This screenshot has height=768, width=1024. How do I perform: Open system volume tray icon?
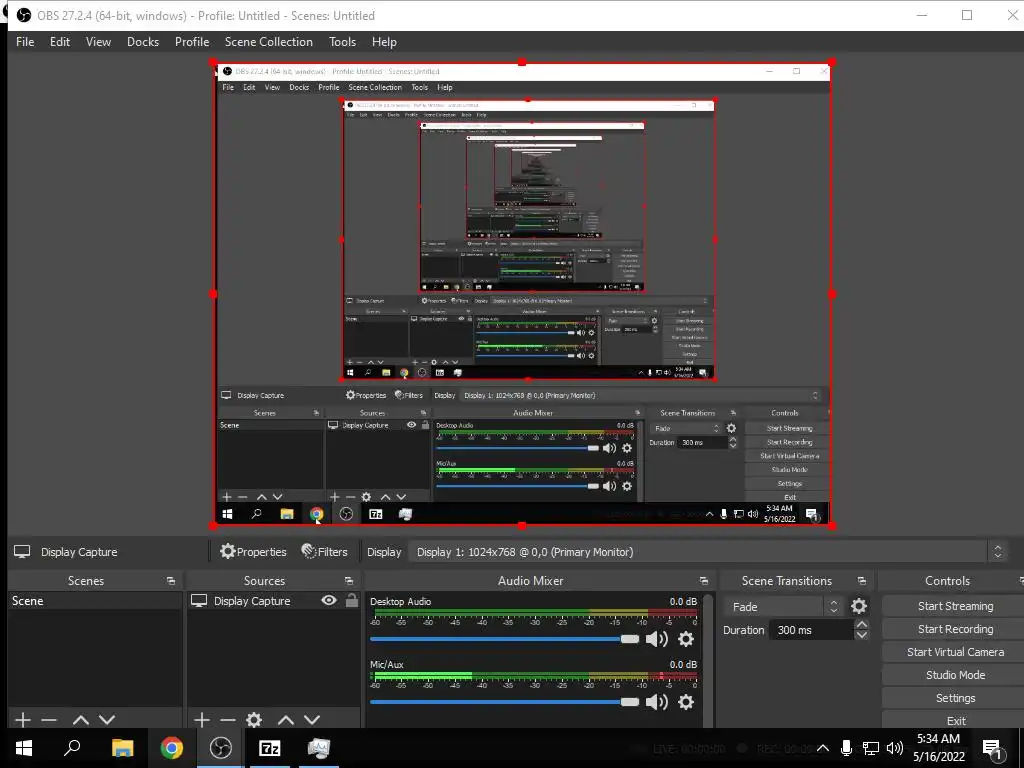point(895,748)
